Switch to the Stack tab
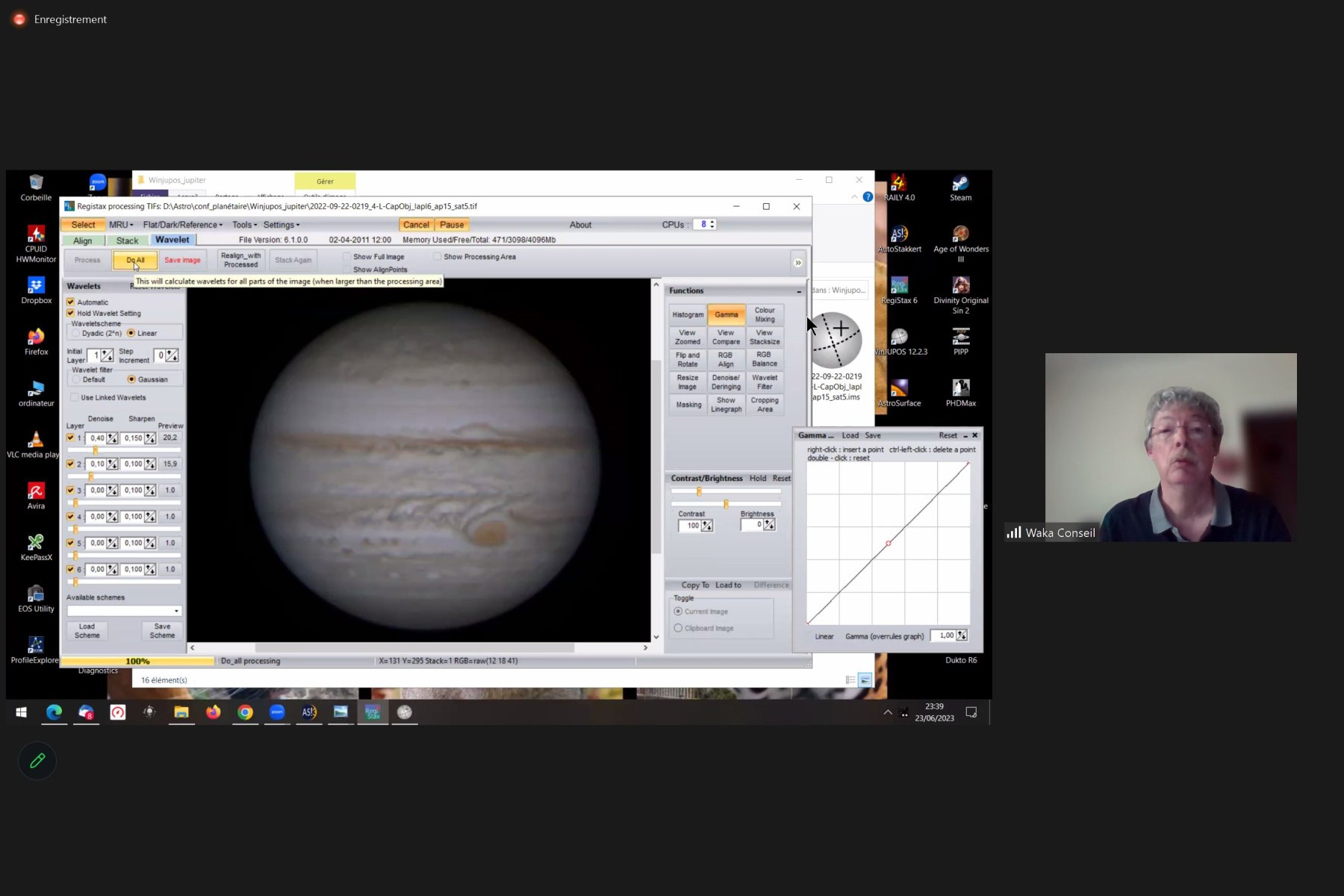The image size is (1344, 896). point(127,240)
